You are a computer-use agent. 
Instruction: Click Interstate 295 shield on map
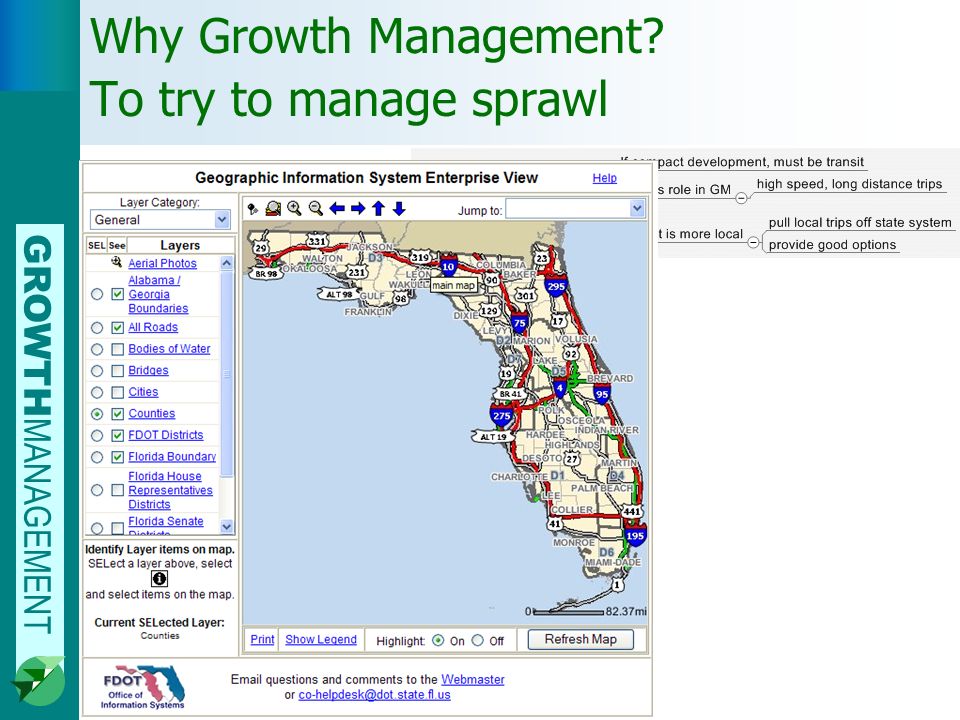pos(556,286)
